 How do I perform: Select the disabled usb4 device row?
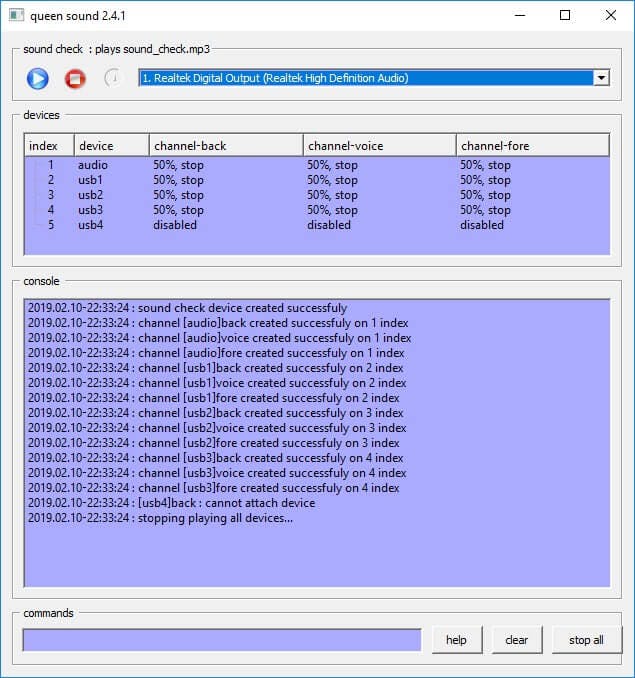pos(92,225)
